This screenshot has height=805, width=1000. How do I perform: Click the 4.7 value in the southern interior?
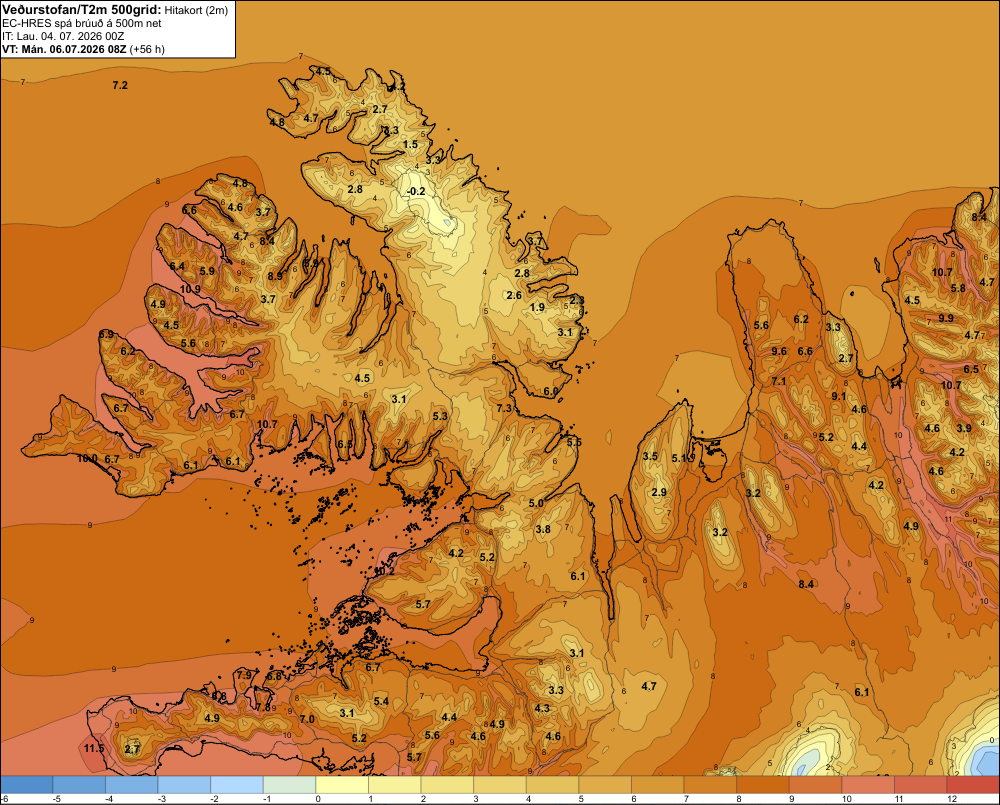tap(649, 686)
